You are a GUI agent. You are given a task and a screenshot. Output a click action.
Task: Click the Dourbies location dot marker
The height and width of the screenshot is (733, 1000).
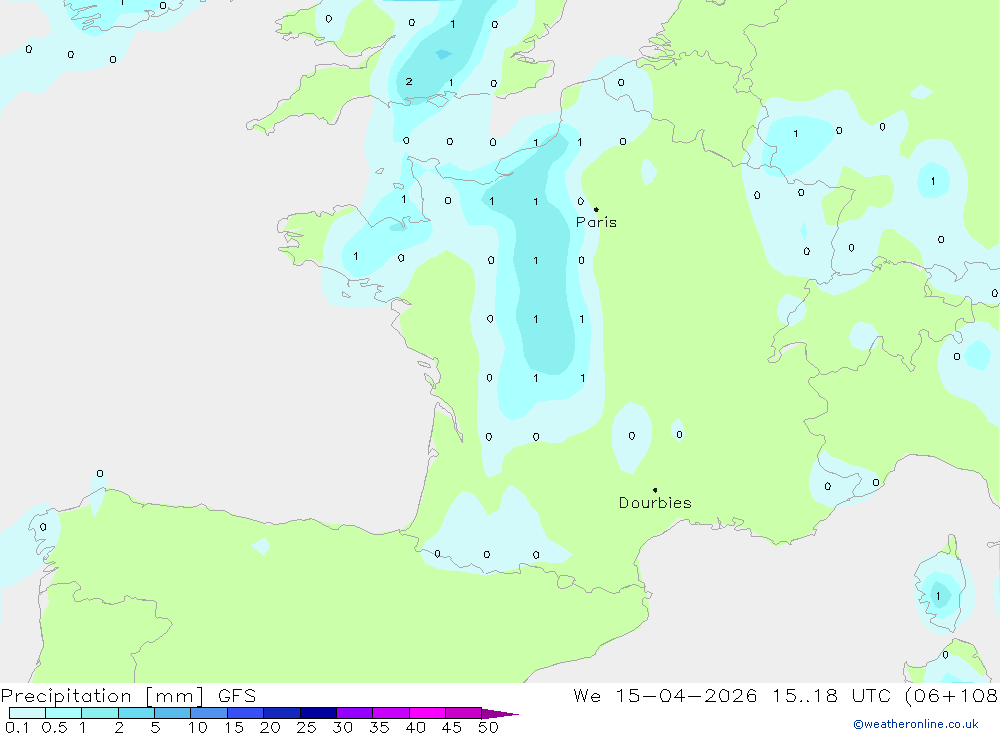655,490
